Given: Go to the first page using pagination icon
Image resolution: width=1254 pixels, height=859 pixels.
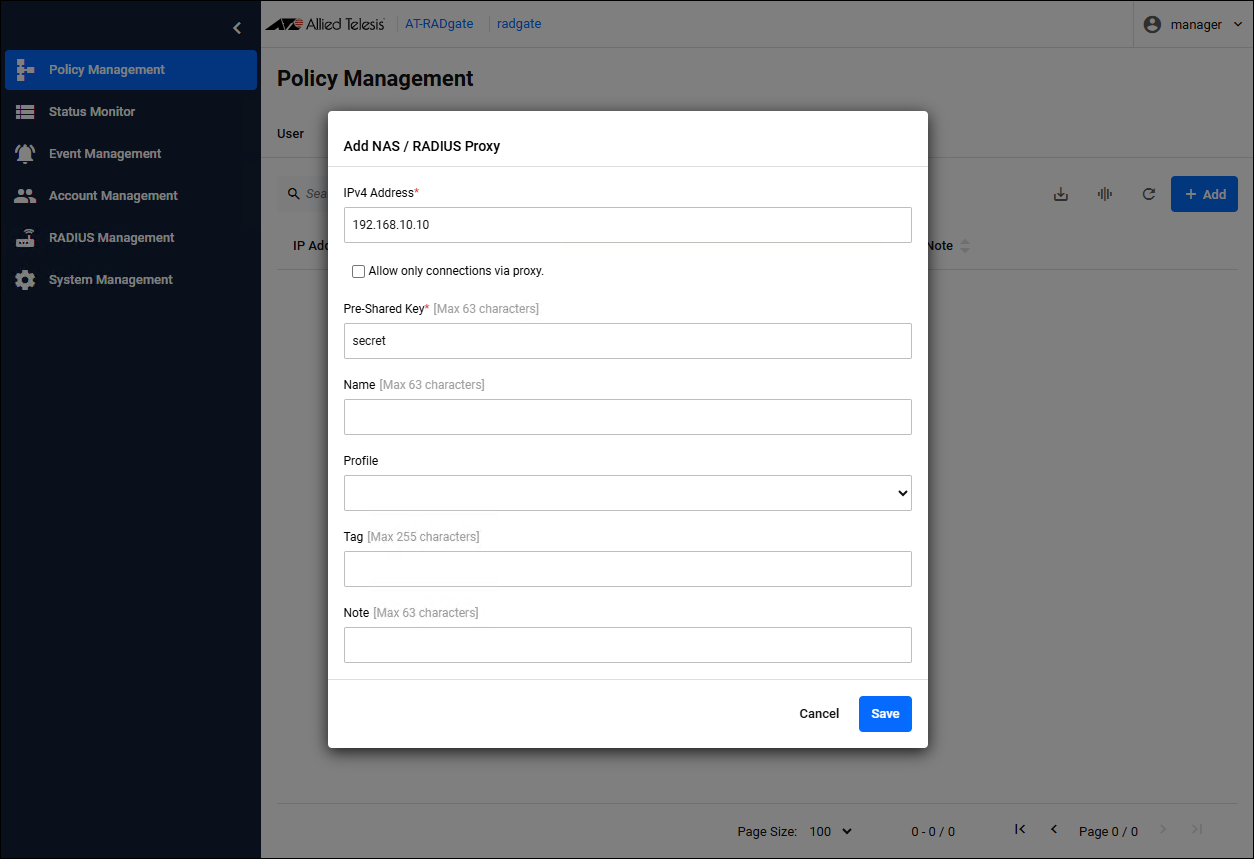Looking at the screenshot, I should (x=1020, y=830).
